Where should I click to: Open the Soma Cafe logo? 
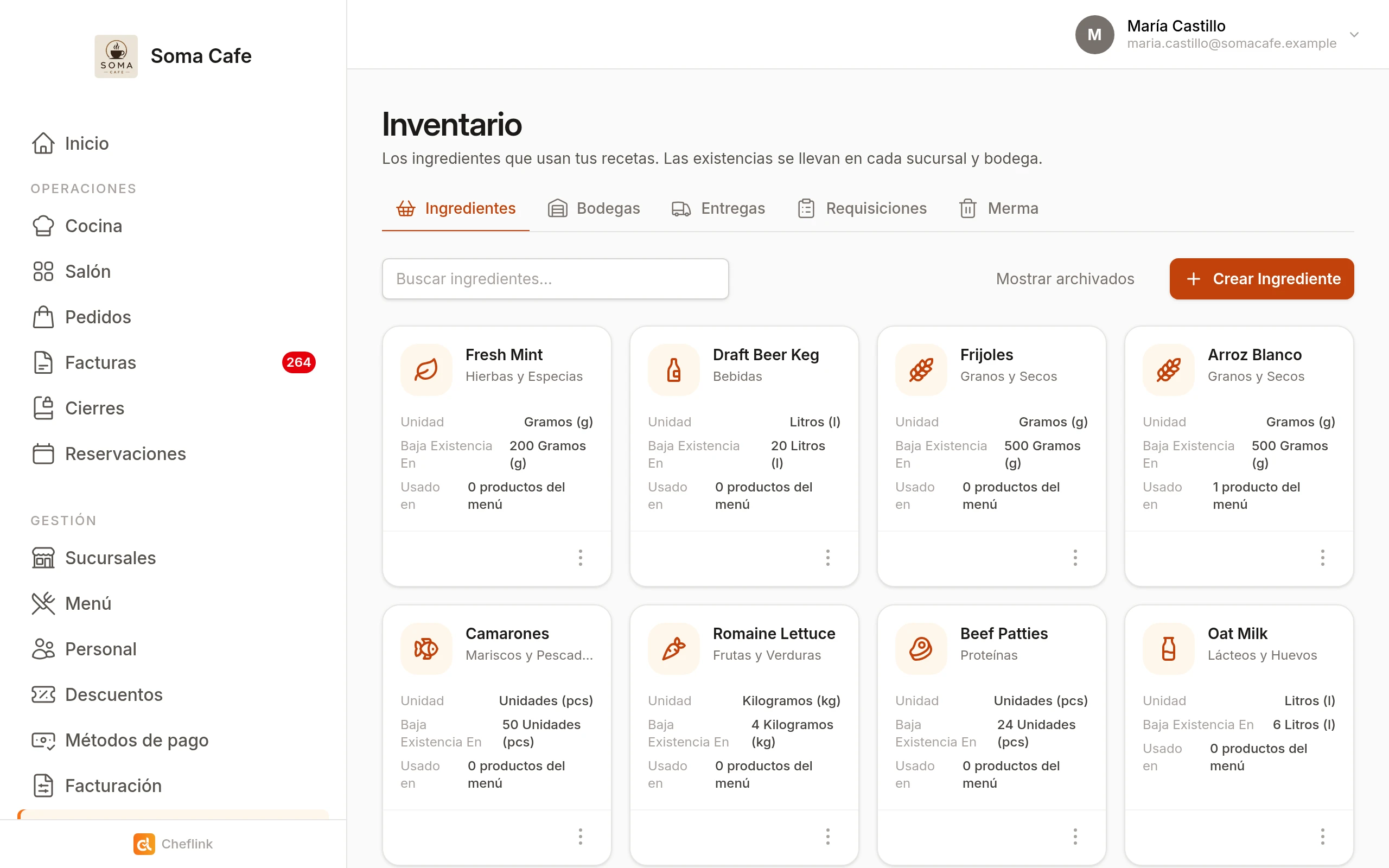pyautogui.click(x=116, y=56)
